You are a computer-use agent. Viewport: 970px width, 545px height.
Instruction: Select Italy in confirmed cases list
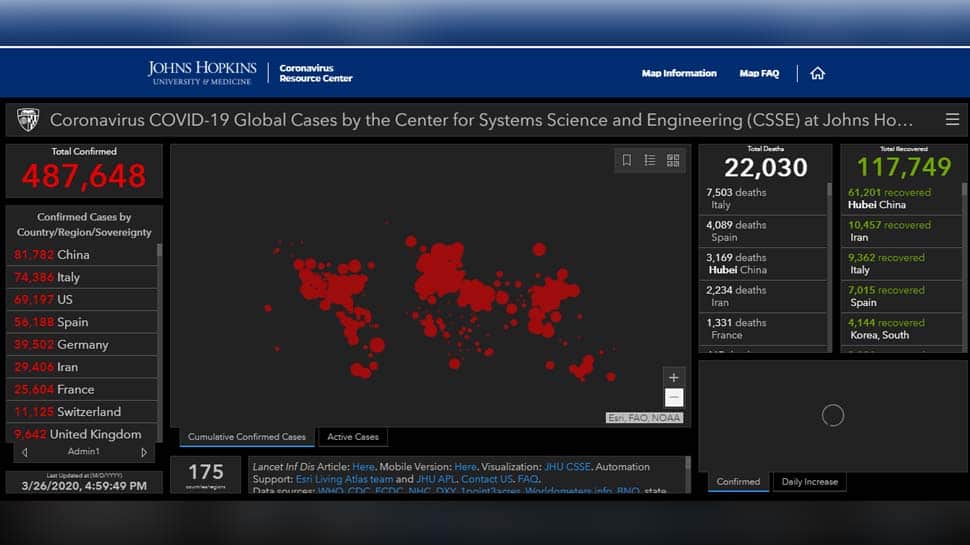point(81,277)
